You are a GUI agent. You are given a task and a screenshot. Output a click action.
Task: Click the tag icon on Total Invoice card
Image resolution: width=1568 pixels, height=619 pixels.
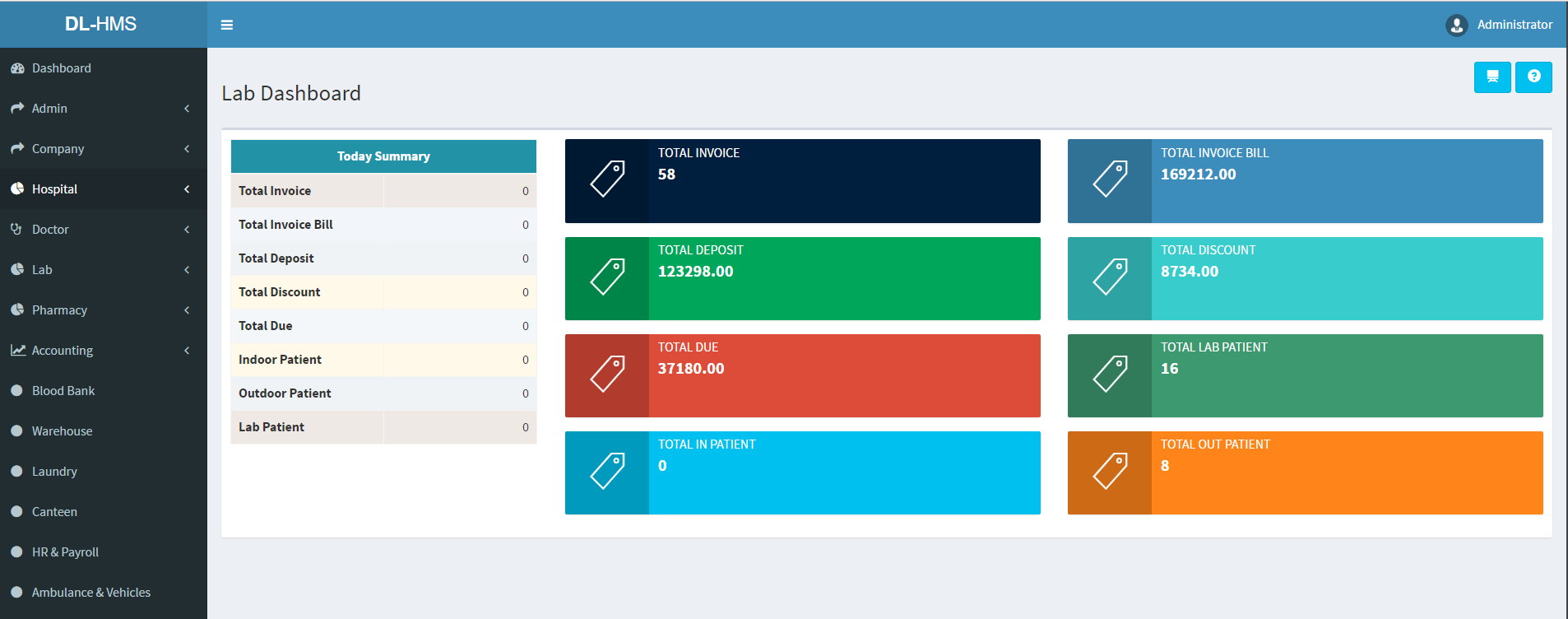click(607, 179)
